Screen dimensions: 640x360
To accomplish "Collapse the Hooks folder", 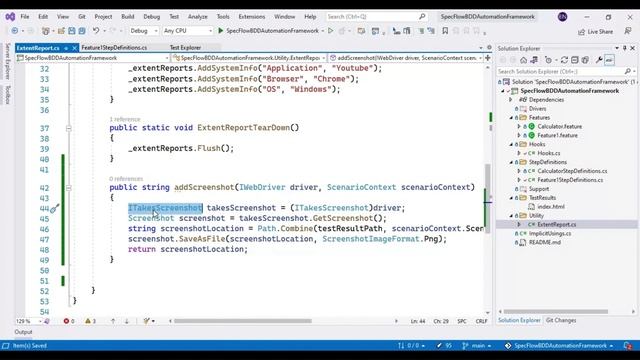I will point(511,144).
